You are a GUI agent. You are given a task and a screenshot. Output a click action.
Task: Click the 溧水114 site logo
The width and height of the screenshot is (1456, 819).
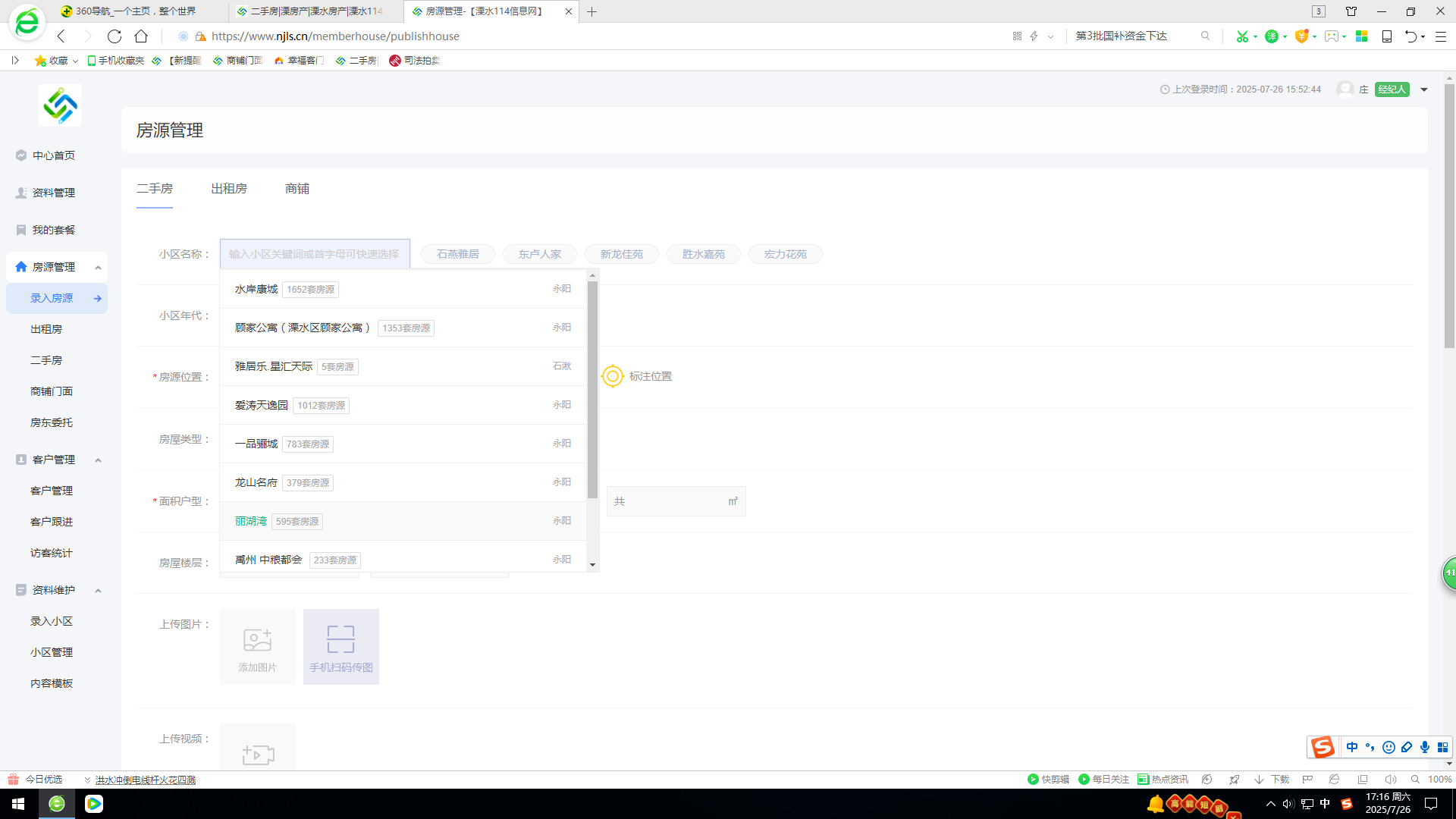point(60,105)
